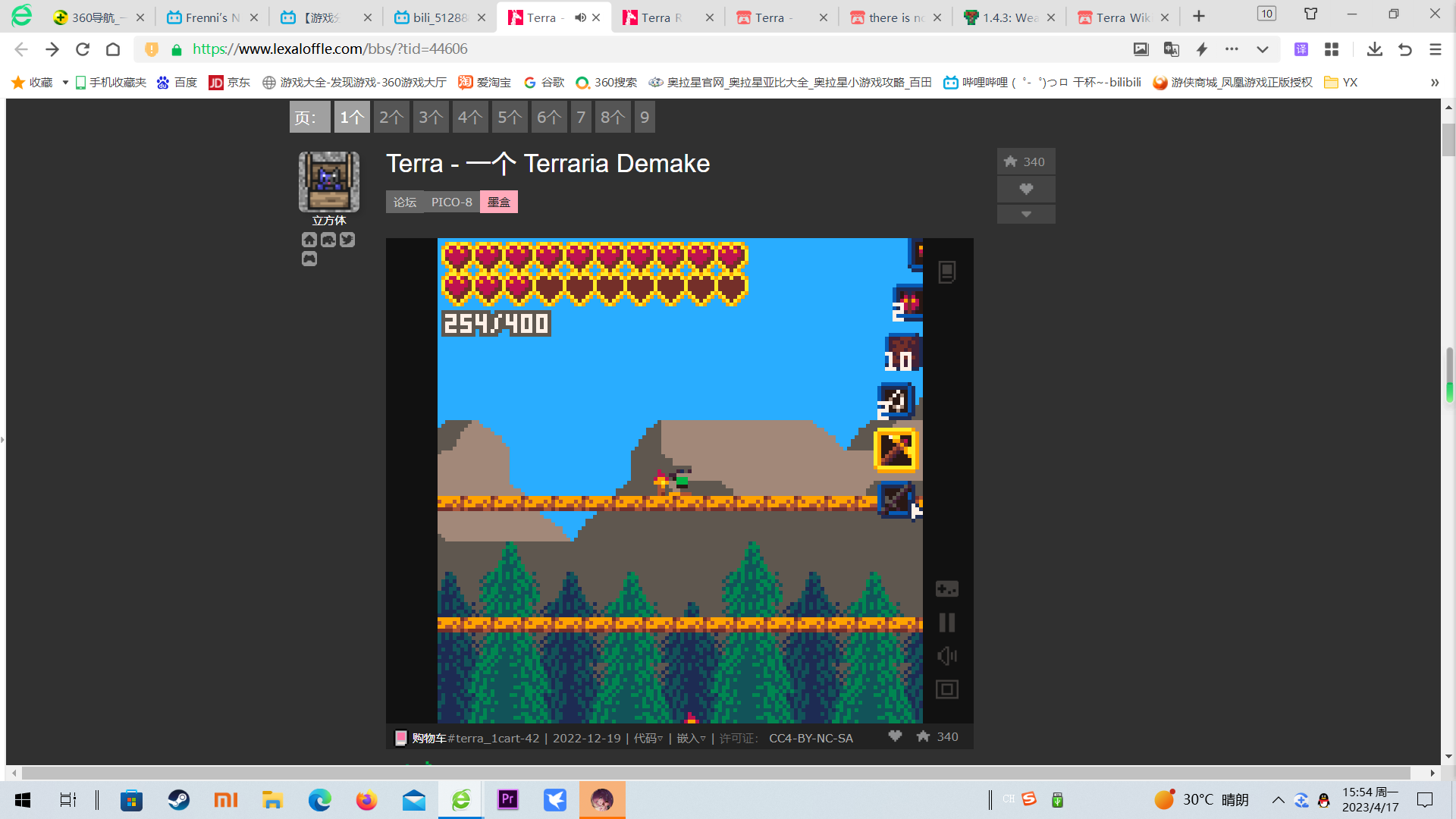Open the 哔哩哔哩 bilibili bookmark
Viewport: 1456px width, 819px height.
[x=1043, y=83]
